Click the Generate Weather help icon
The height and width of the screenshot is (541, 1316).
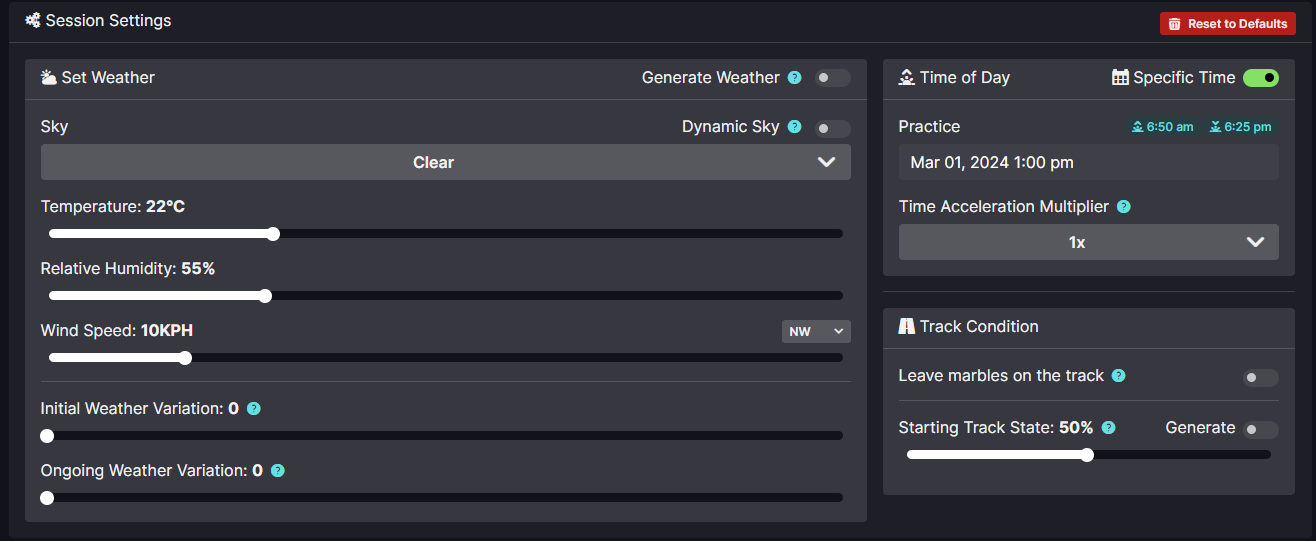[x=795, y=78]
